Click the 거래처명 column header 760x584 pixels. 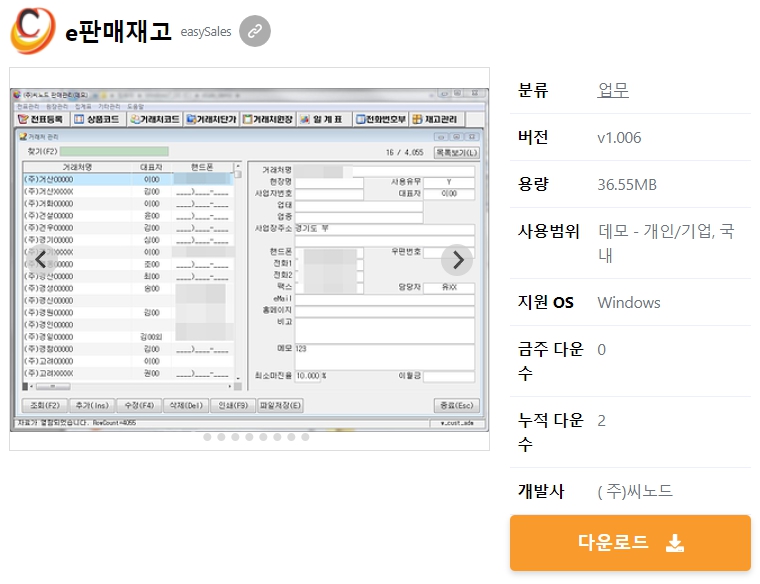[x=78, y=167]
